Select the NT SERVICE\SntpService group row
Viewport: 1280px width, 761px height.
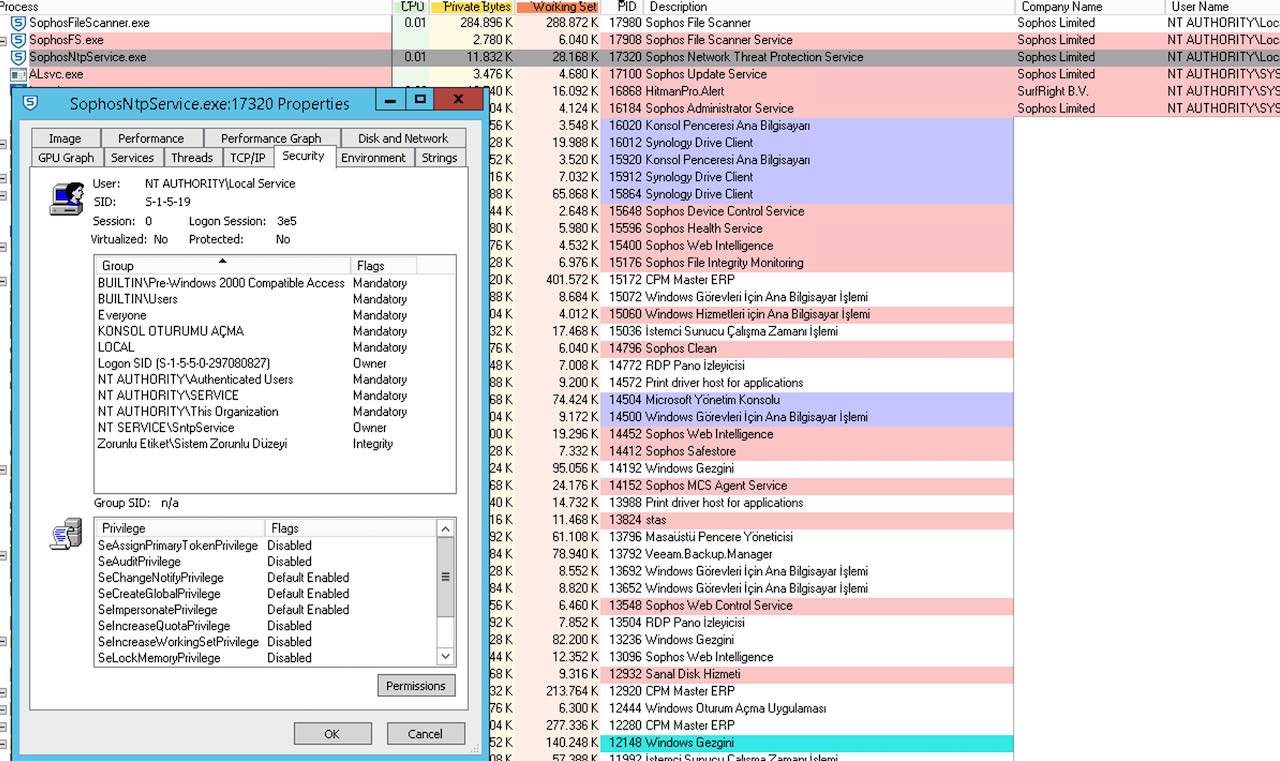coord(275,427)
